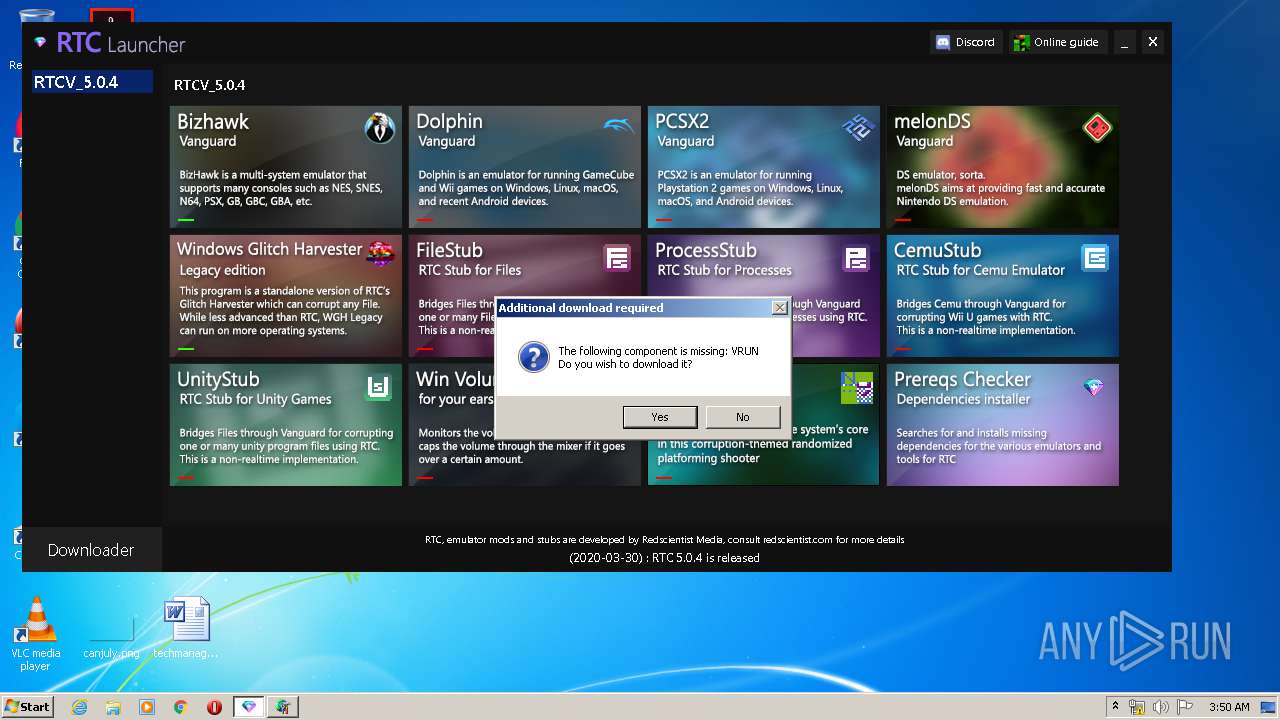Screen dimensions: 1280x720
Task: Click the ProcessStub card icon
Action: [x=857, y=258]
